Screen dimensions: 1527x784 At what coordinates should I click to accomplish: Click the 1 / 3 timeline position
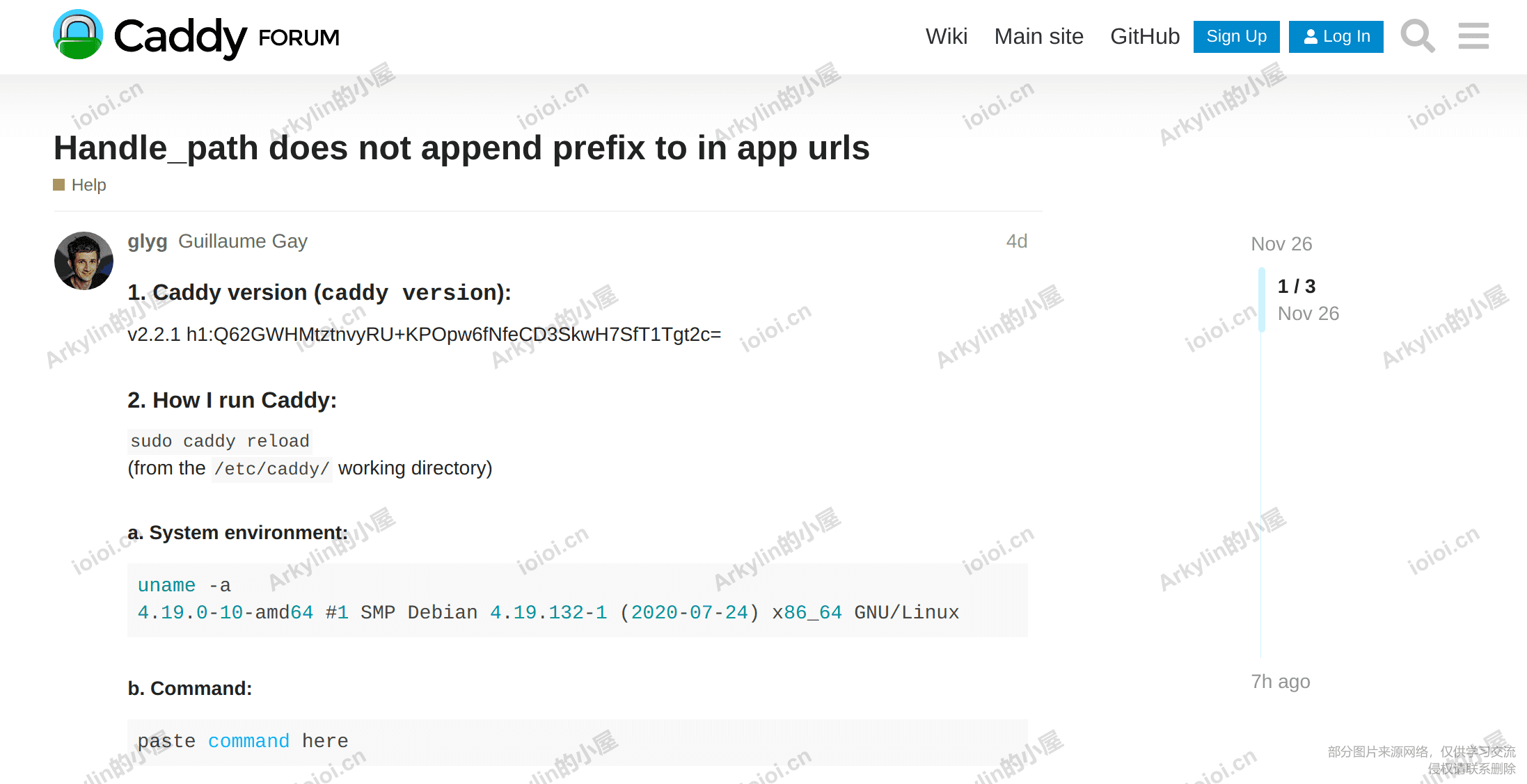point(1297,287)
